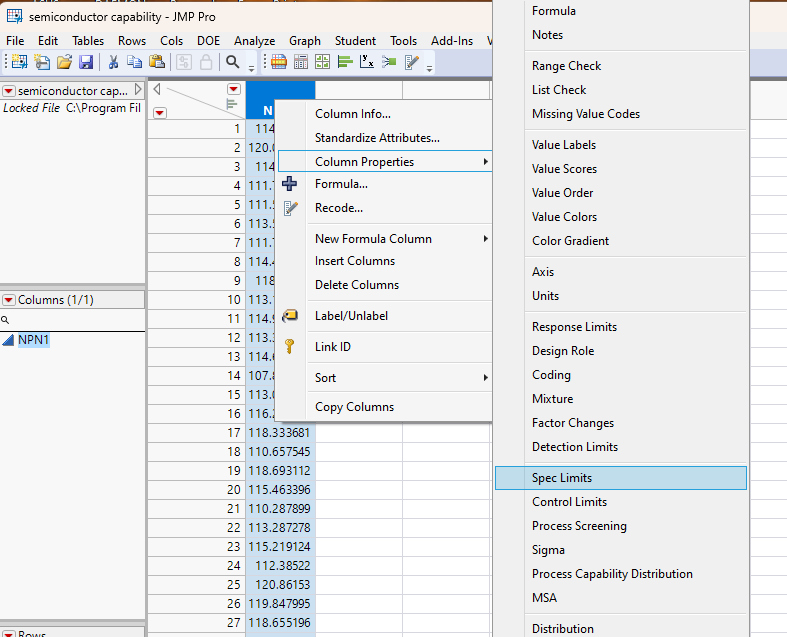Click the Cut scissors icon
This screenshot has height=637, width=787.
(113, 62)
